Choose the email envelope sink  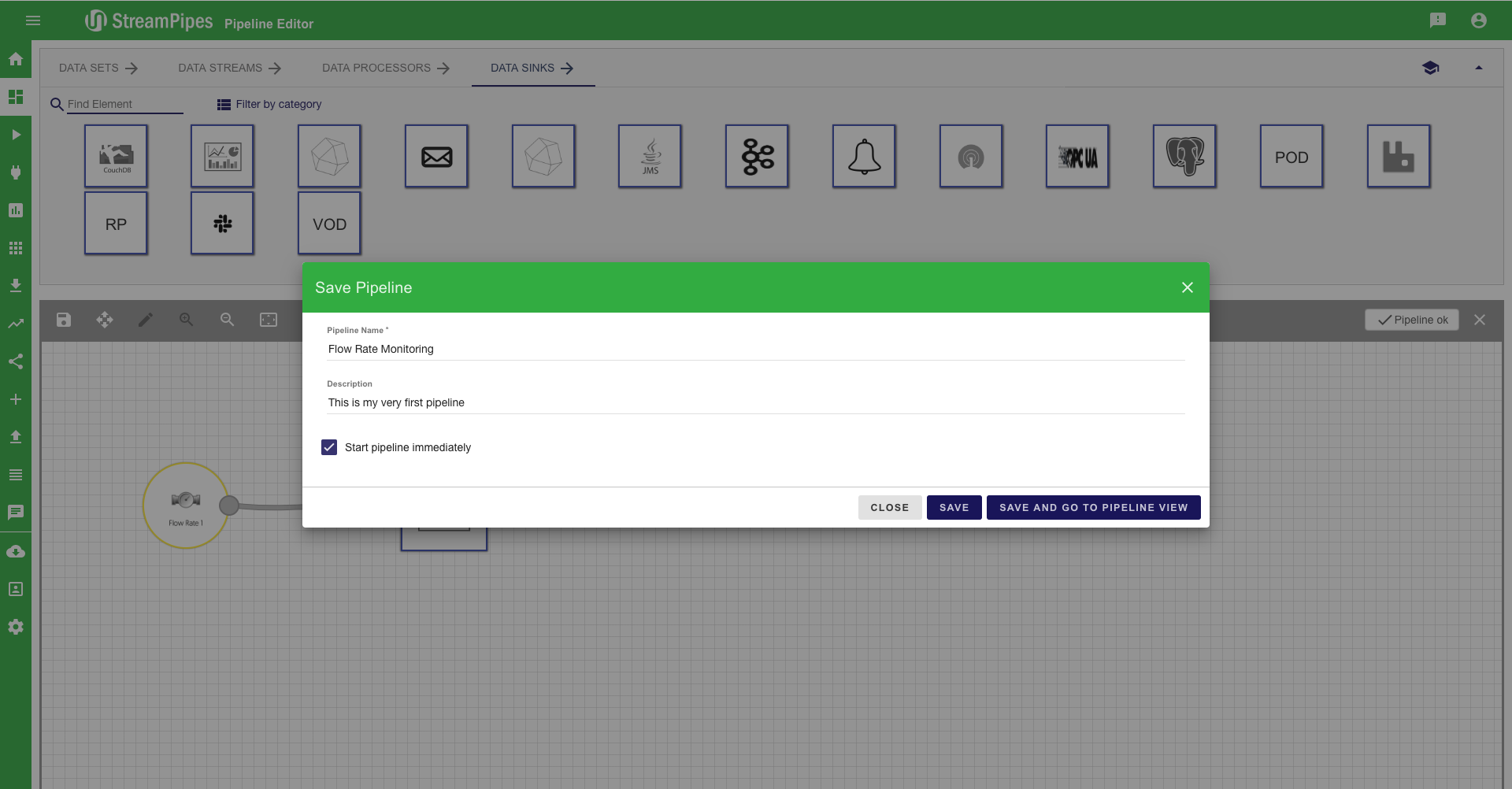[436, 156]
